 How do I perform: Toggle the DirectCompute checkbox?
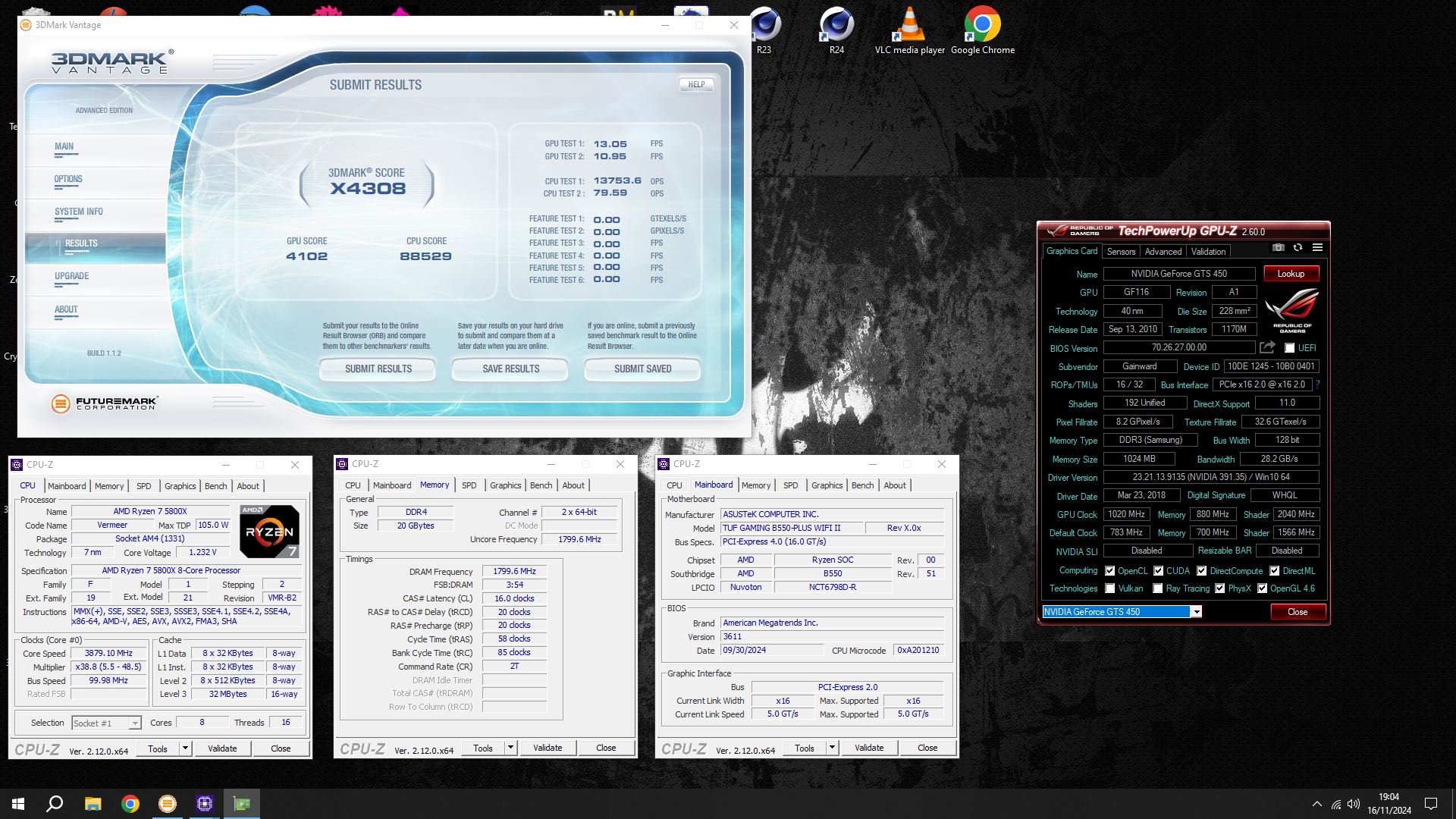(1201, 571)
